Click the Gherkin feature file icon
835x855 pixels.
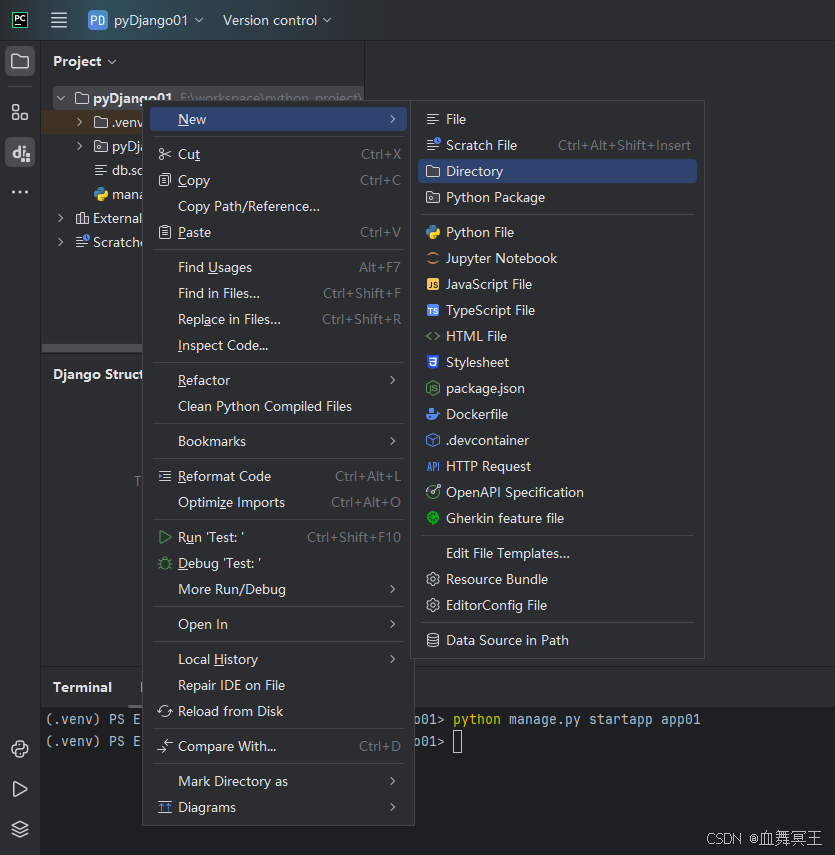coord(433,519)
